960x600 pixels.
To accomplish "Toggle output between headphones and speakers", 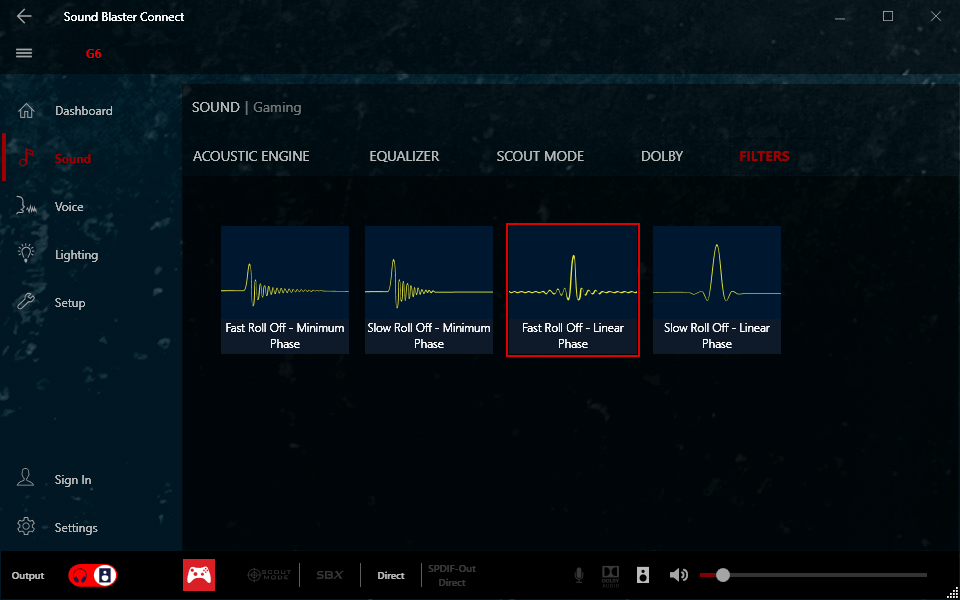I will click(92, 576).
